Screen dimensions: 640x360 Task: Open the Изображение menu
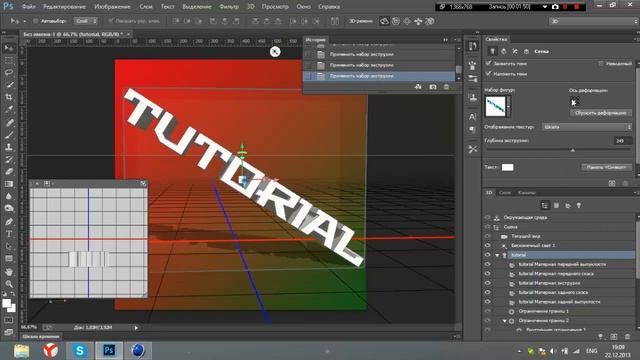point(112,7)
